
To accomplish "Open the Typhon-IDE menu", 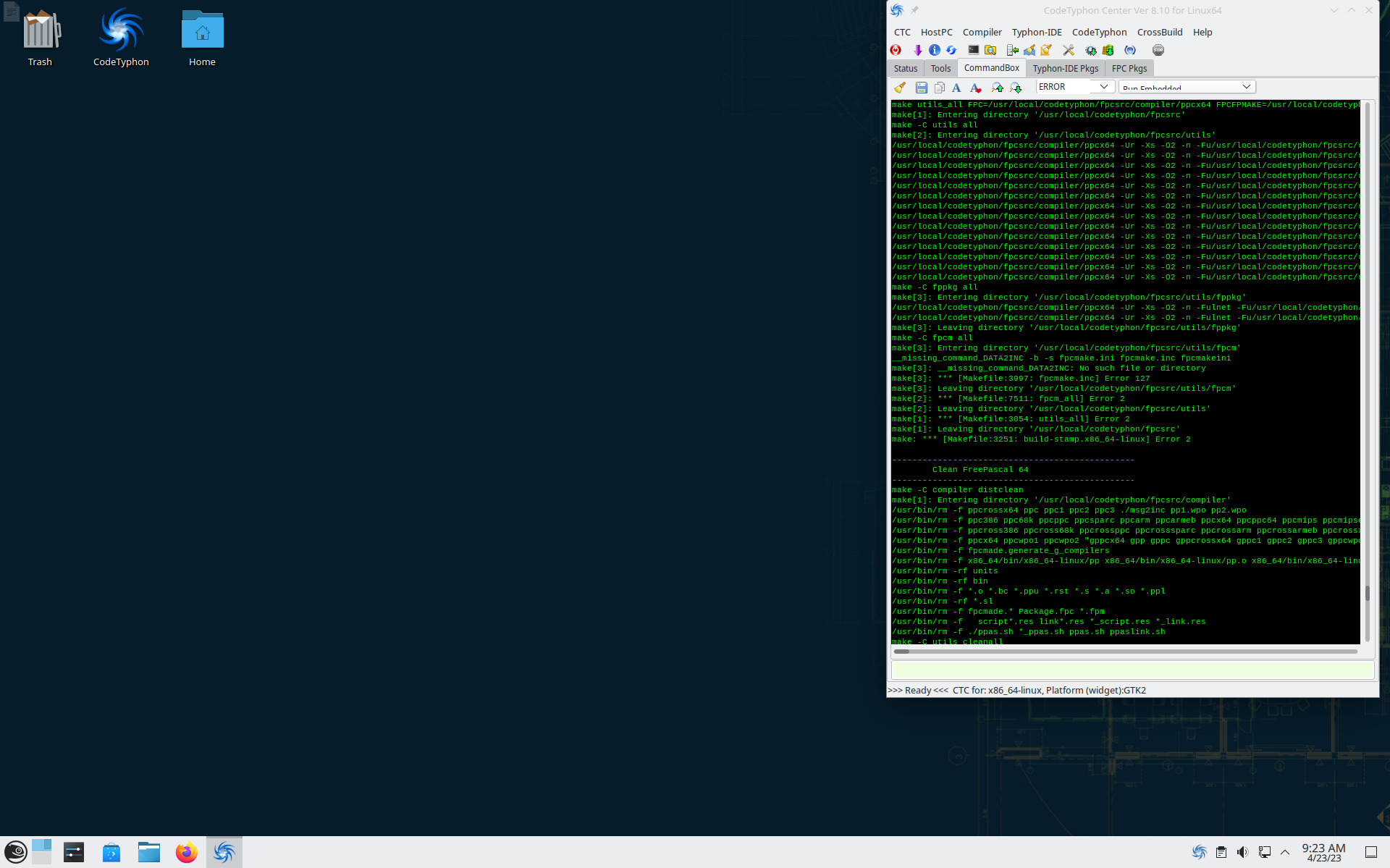I will pyautogui.click(x=1036, y=32).
